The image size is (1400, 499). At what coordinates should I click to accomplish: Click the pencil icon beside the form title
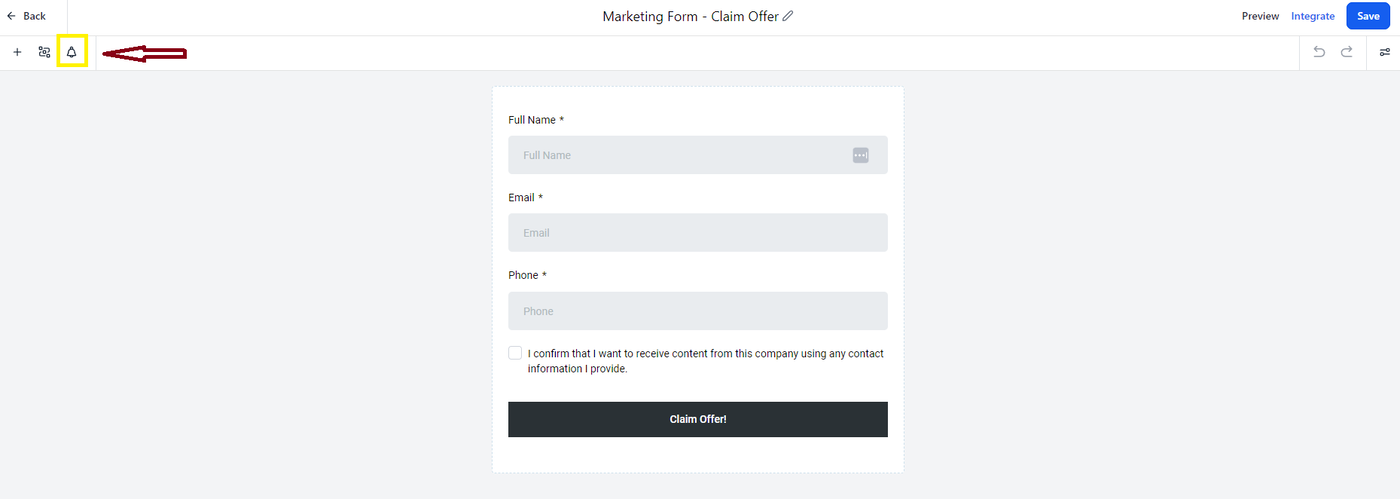pyautogui.click(x=788, y=16)
